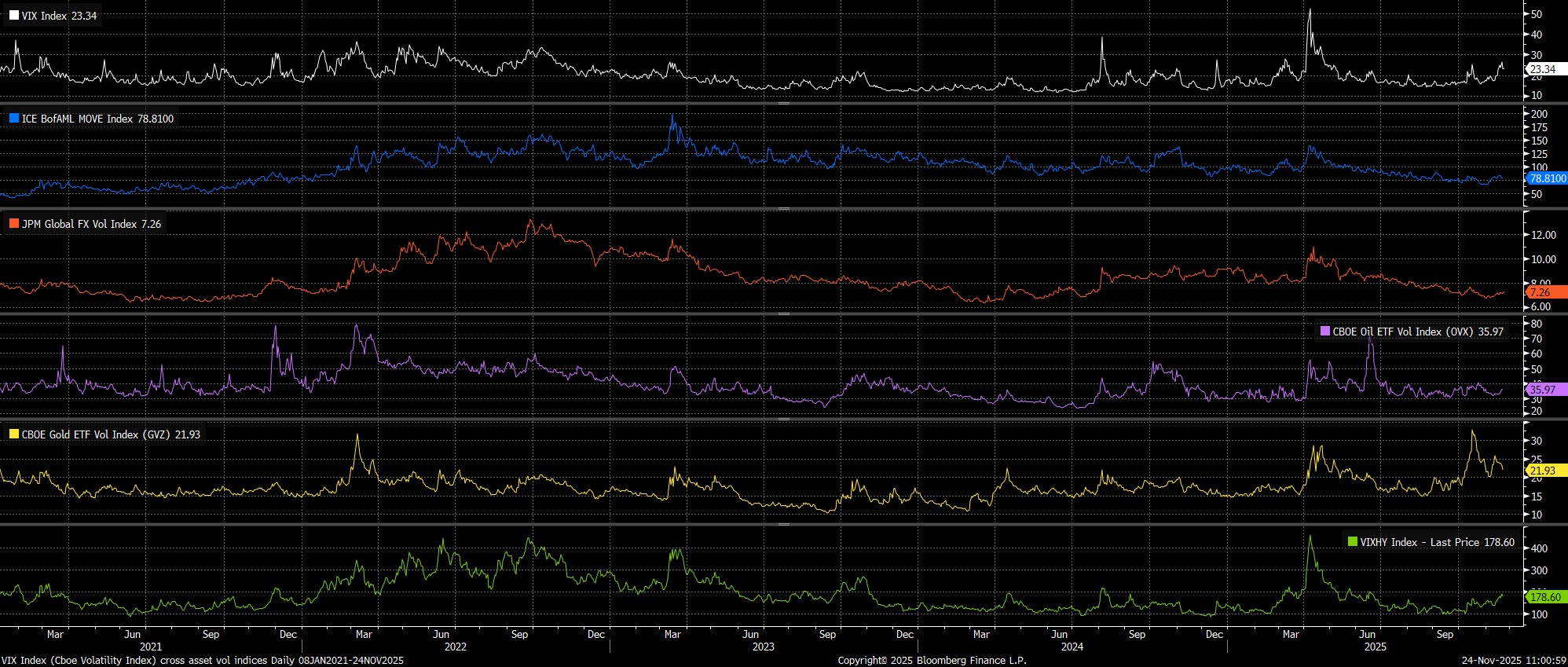Image resolution: width=1568 pixels, height=667 pixels.
Task: Select the yellow GVZ legend color square
Action: point(14,434)
